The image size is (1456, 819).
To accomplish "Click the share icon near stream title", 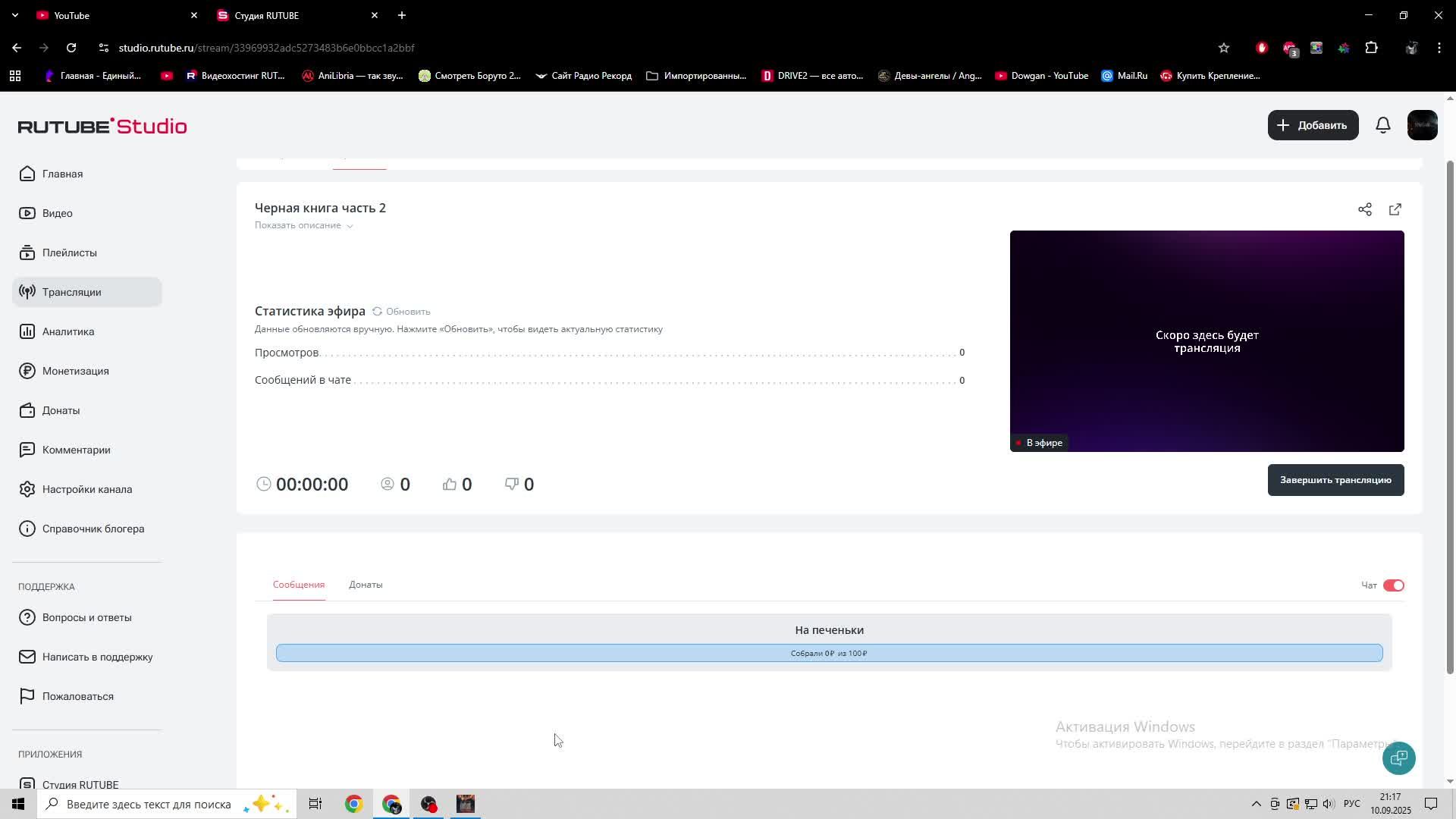I will [1364, 209].
